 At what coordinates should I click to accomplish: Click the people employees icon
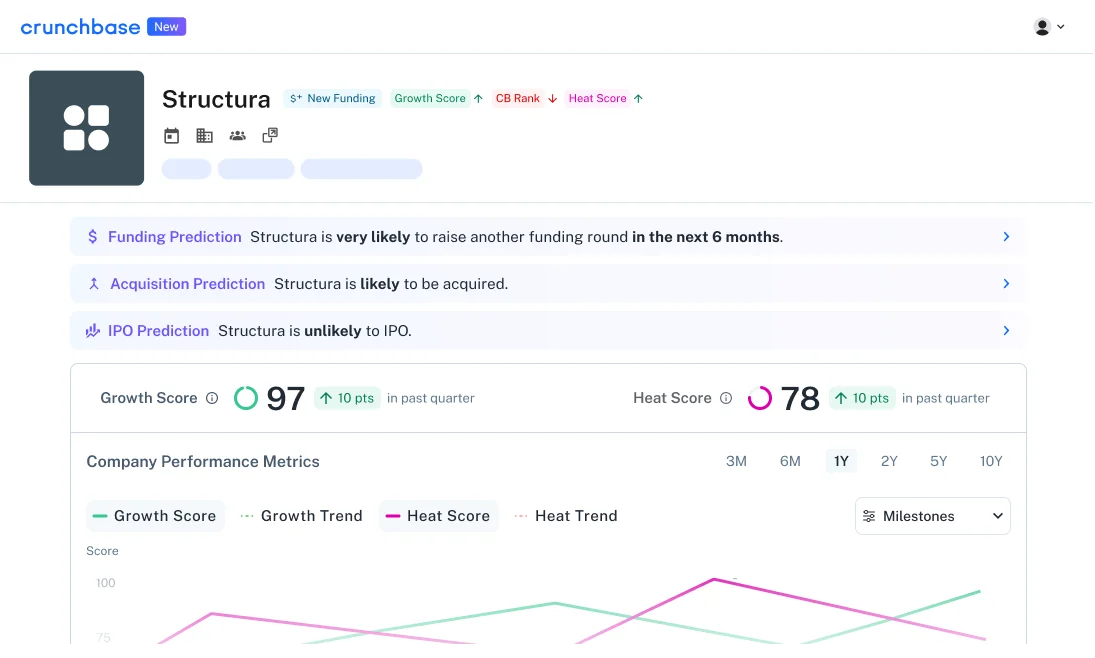pos(237,136)
